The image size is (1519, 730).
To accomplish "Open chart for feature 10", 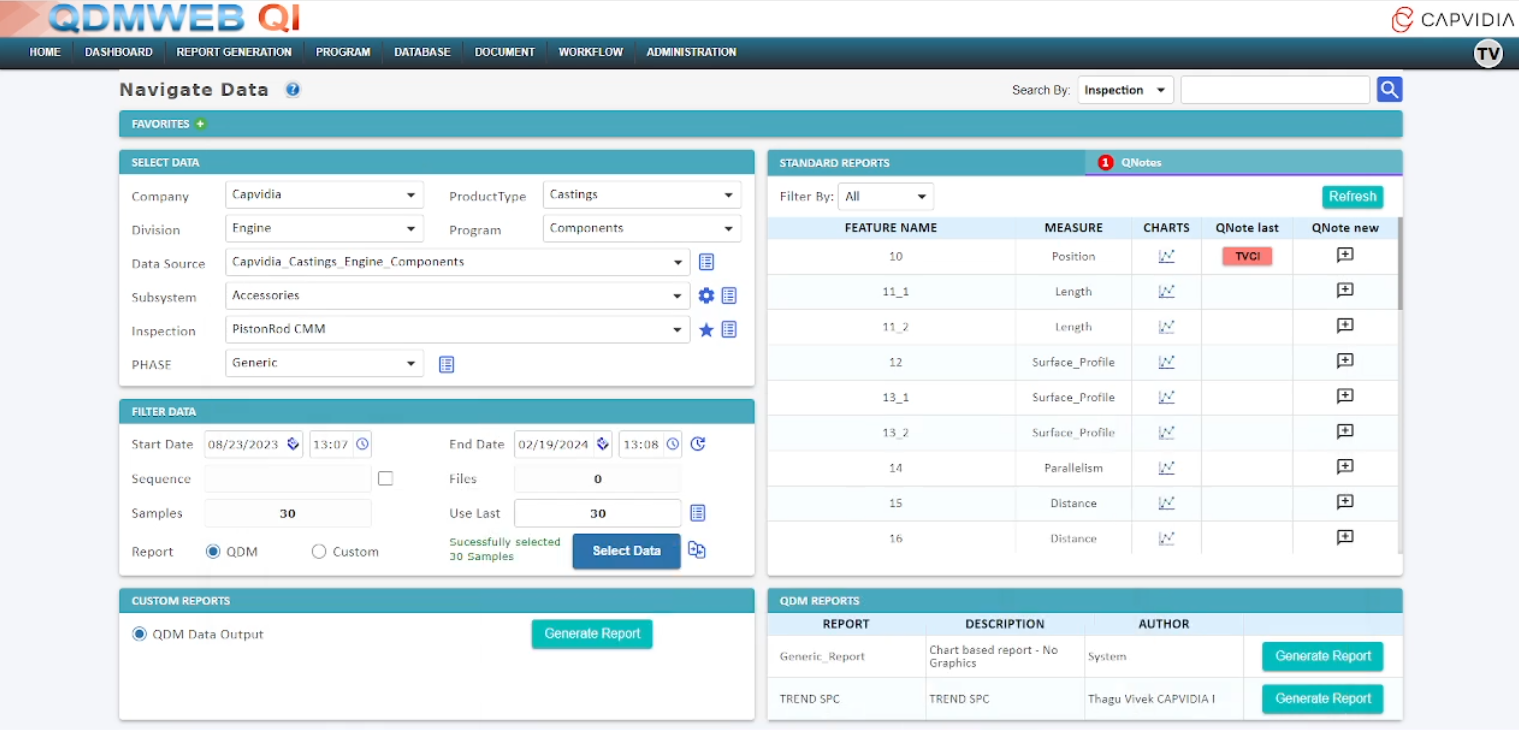I will [1166, 256].
